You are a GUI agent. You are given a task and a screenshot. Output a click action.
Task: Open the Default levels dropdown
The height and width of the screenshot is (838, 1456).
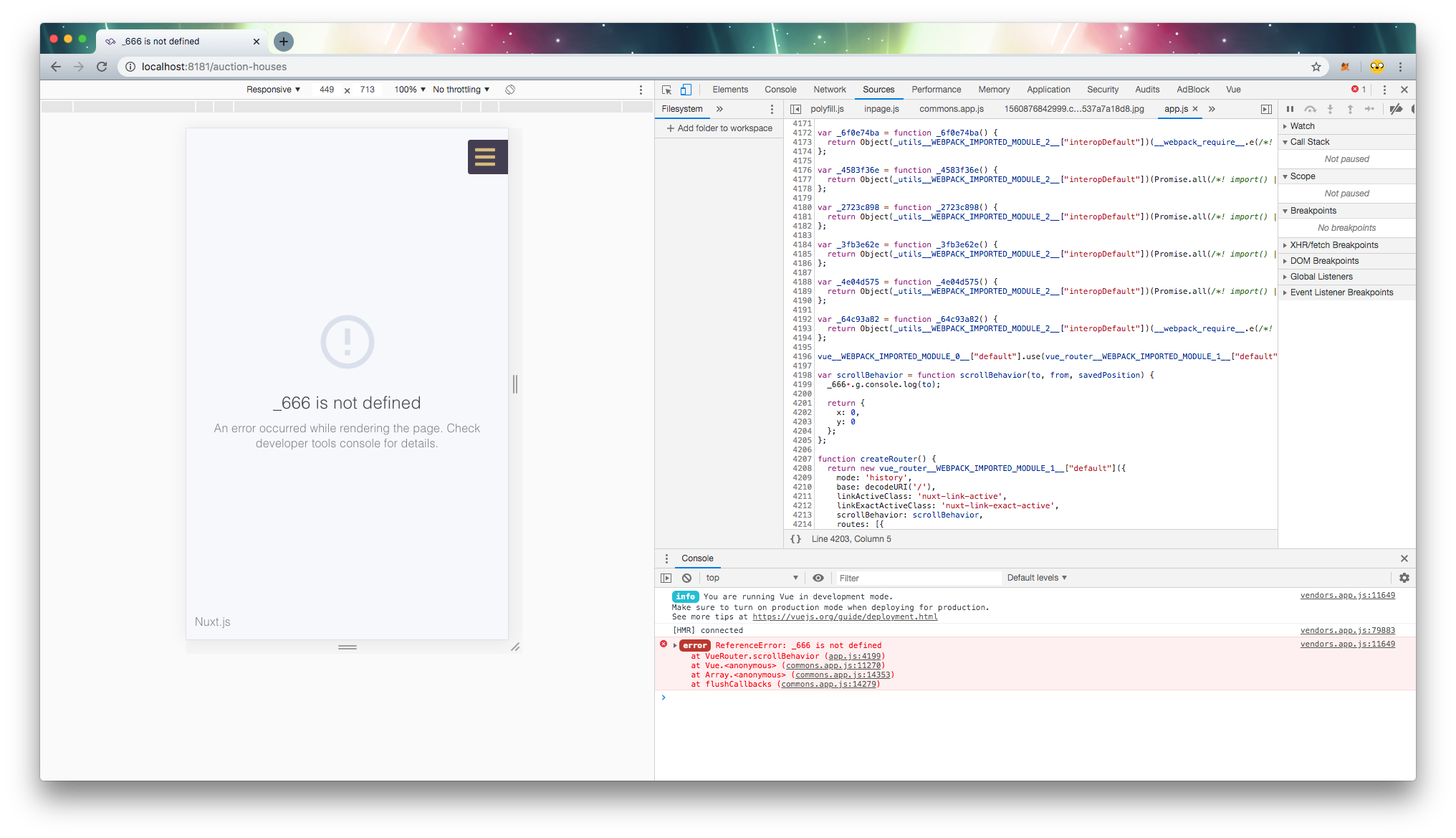[1036, 578]
